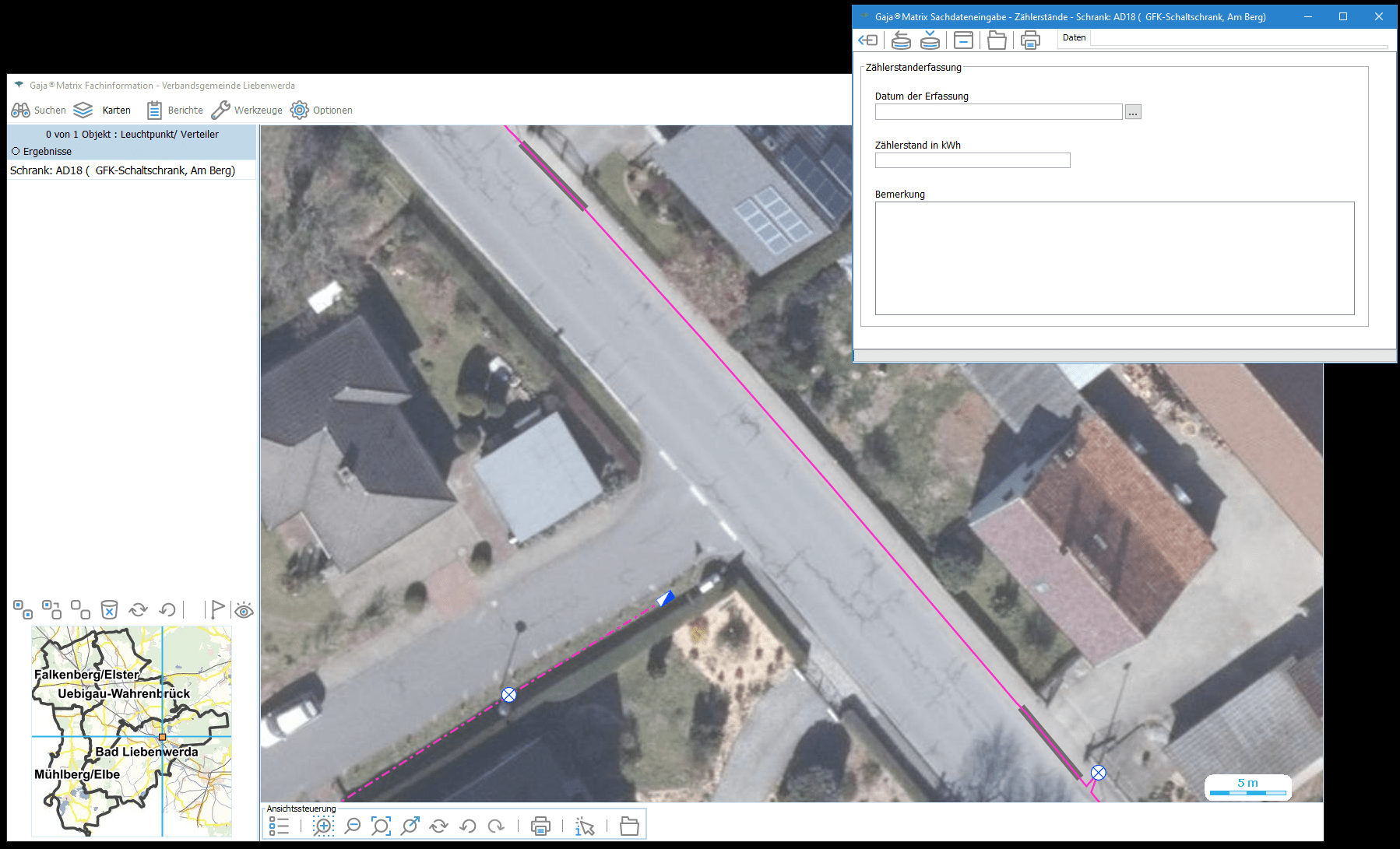Select the Ergebnisse radio button
The image size is (1400, 849).
(x=16, y=151)
